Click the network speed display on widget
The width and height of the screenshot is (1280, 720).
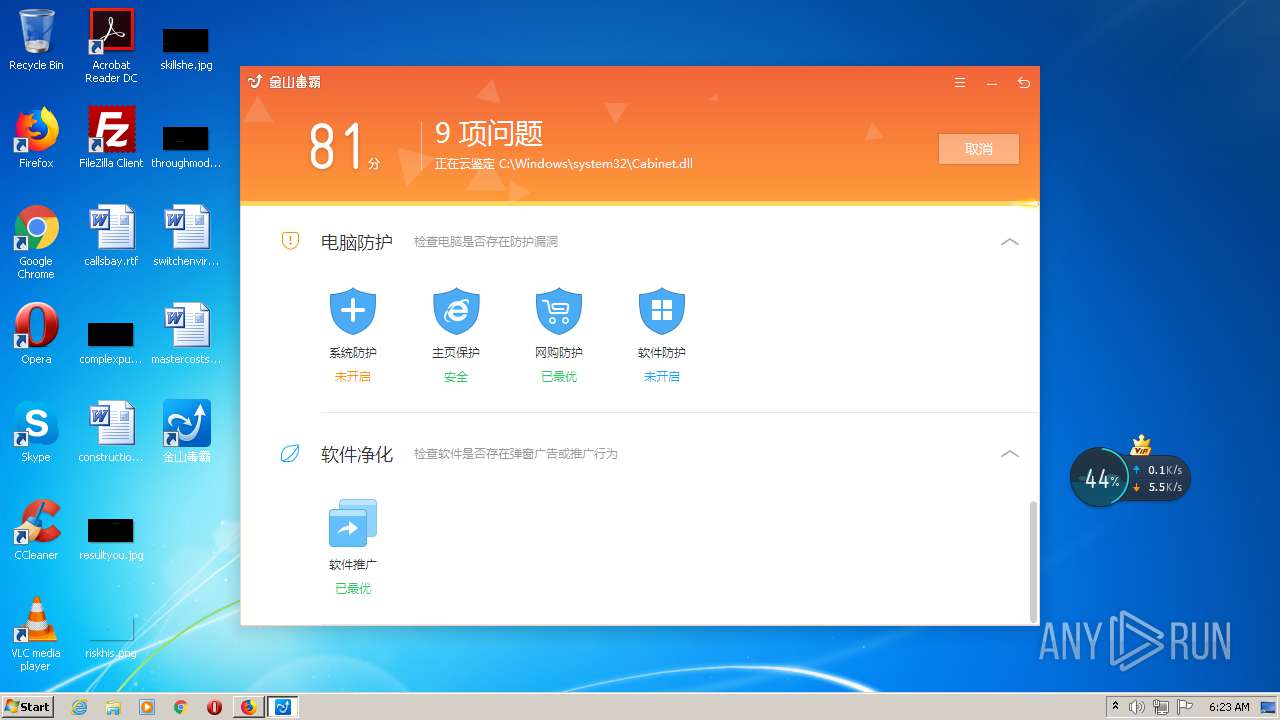click(x=1158, y=479)
